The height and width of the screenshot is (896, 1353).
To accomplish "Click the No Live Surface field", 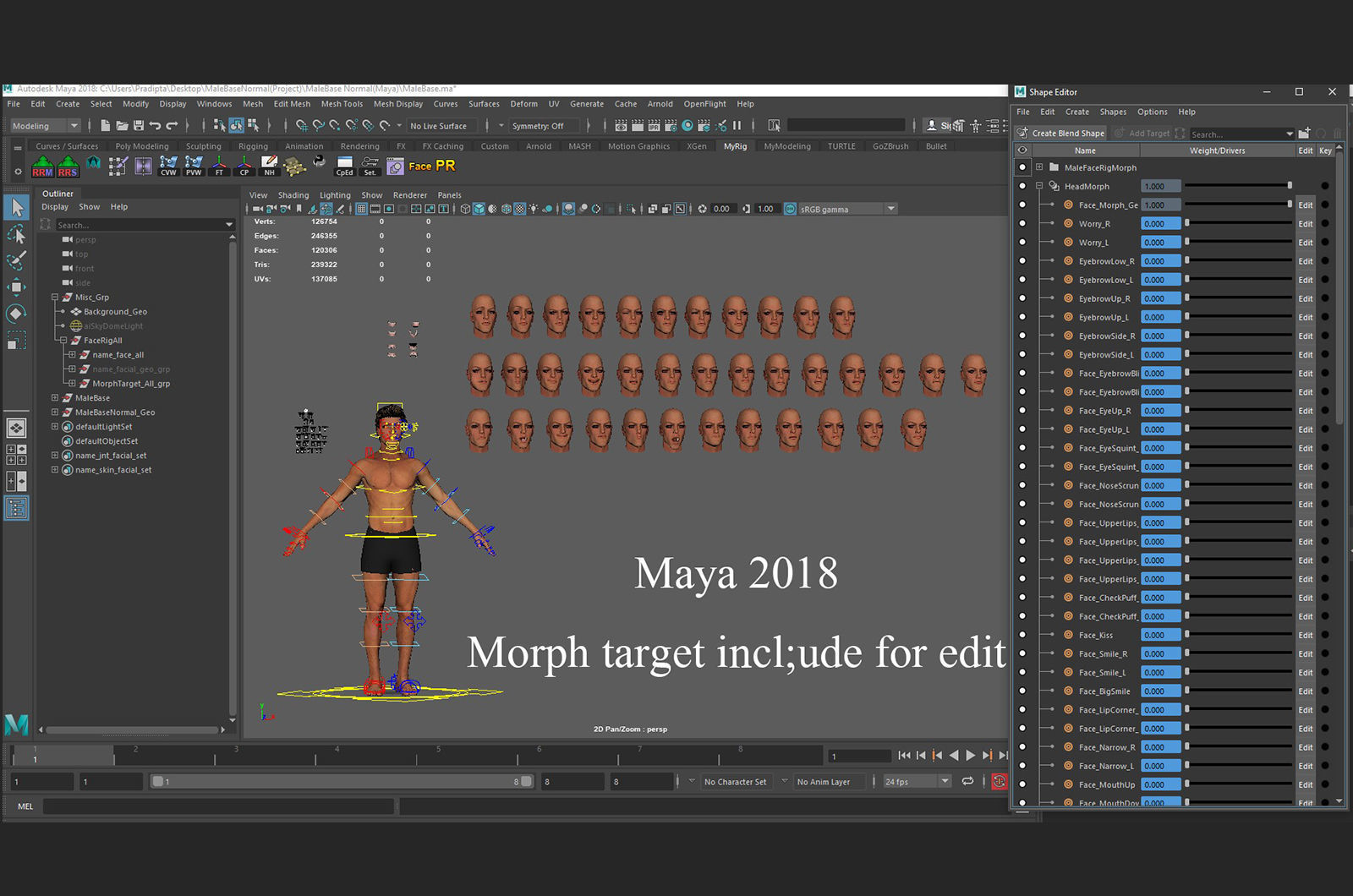I will click(441, 126).
